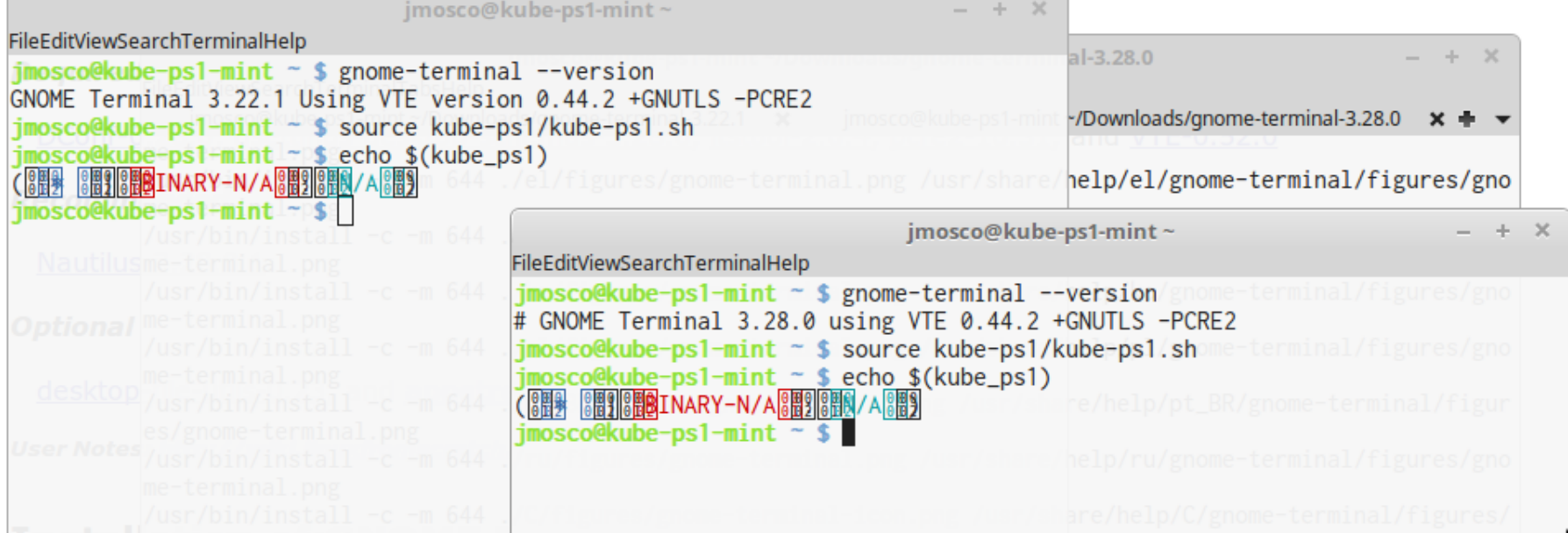1568x533 pixels.
Task: Close the background al-3.28.0 window
Action: (x=1491, y=56)
